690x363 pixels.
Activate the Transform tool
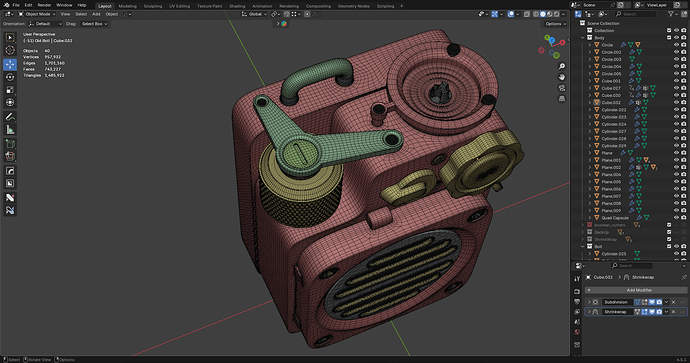pos(10,103)
